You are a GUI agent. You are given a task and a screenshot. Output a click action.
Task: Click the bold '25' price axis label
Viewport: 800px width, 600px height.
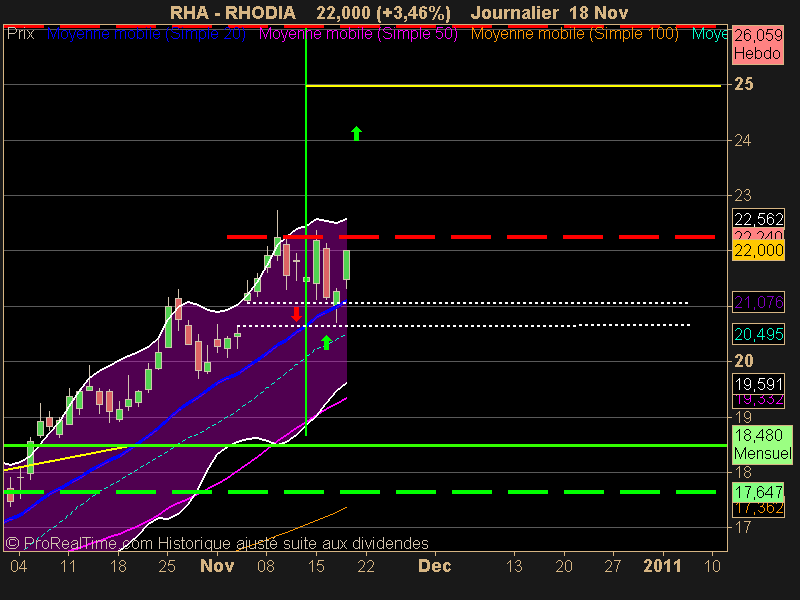pos(743,84)
